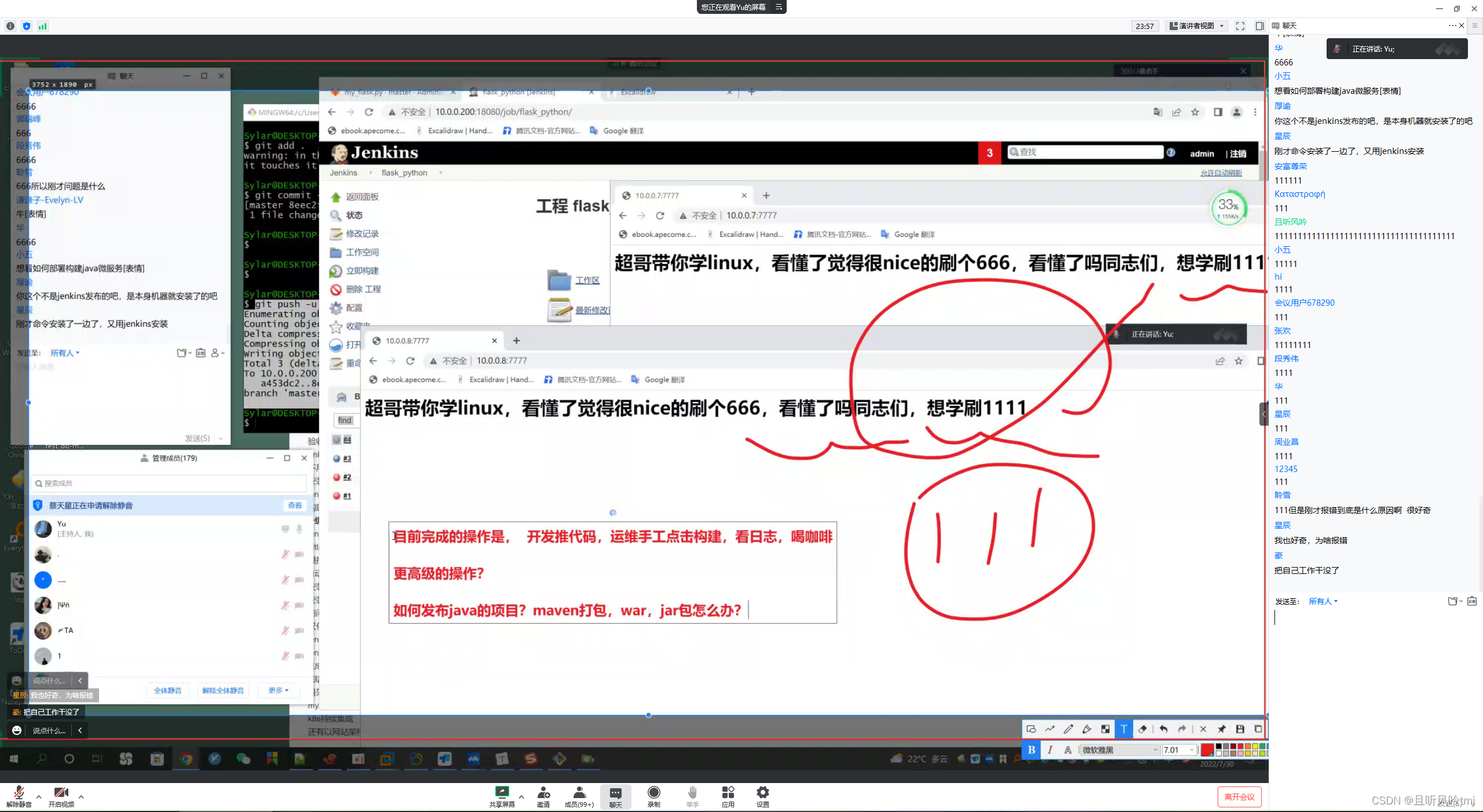The height and width of the screenshot is (812, 1483).
Task: Toggle bold text formatting
Action: click(x=1032, y=749)
